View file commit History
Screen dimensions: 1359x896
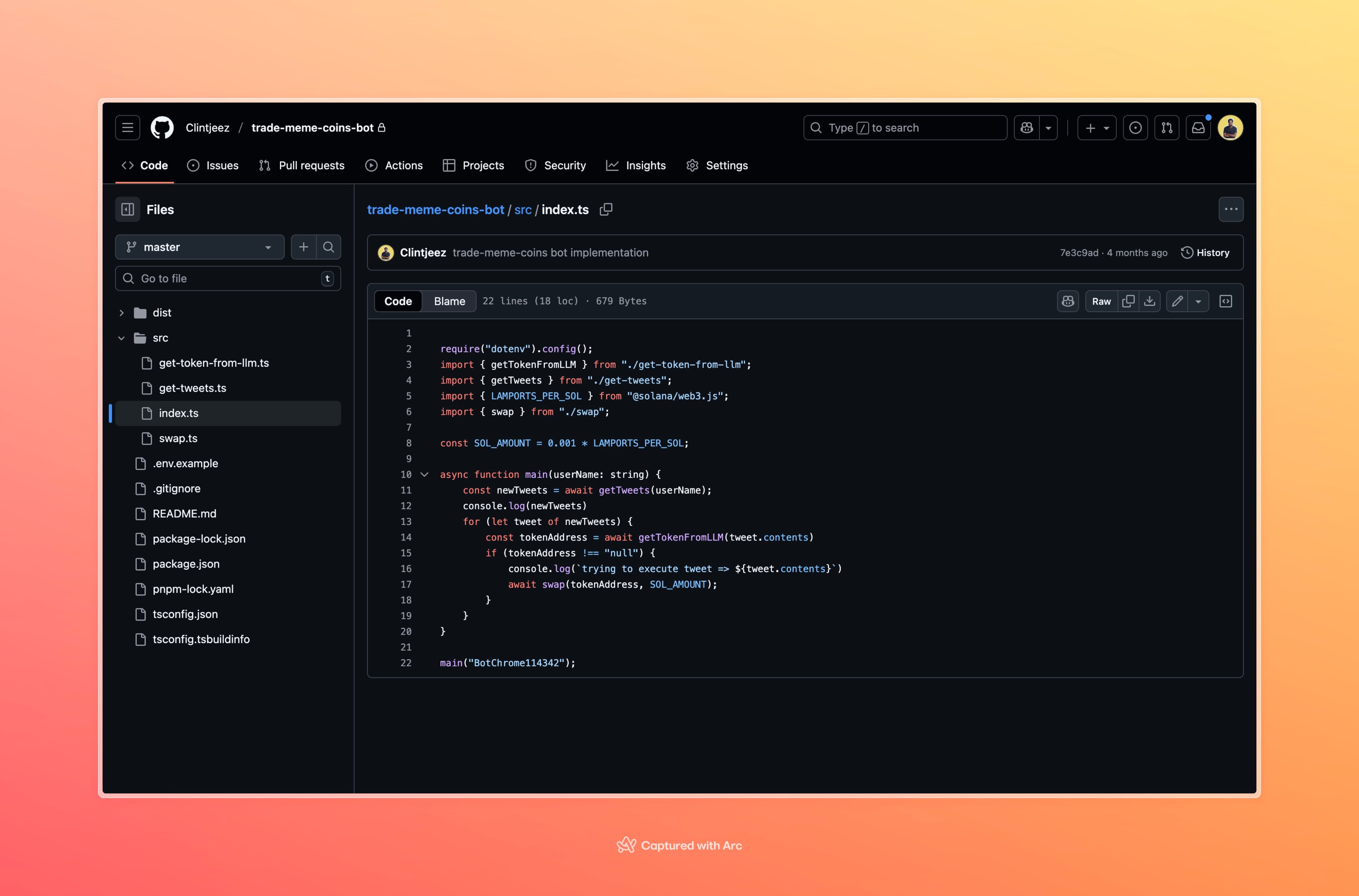[x=1205, y=253]
